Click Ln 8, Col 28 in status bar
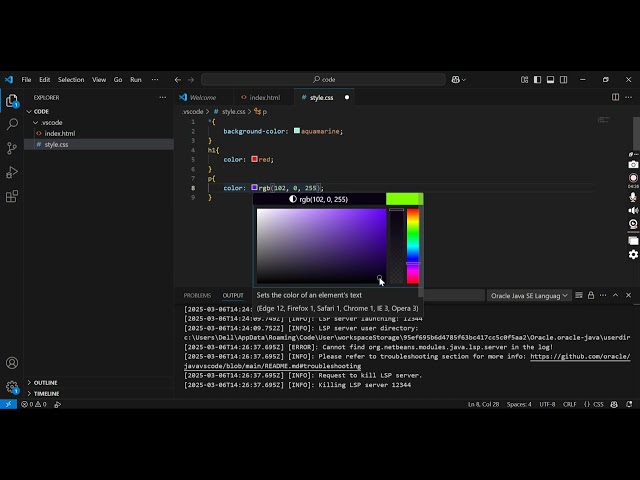640x480 pixels. click(x=483, y=404)
